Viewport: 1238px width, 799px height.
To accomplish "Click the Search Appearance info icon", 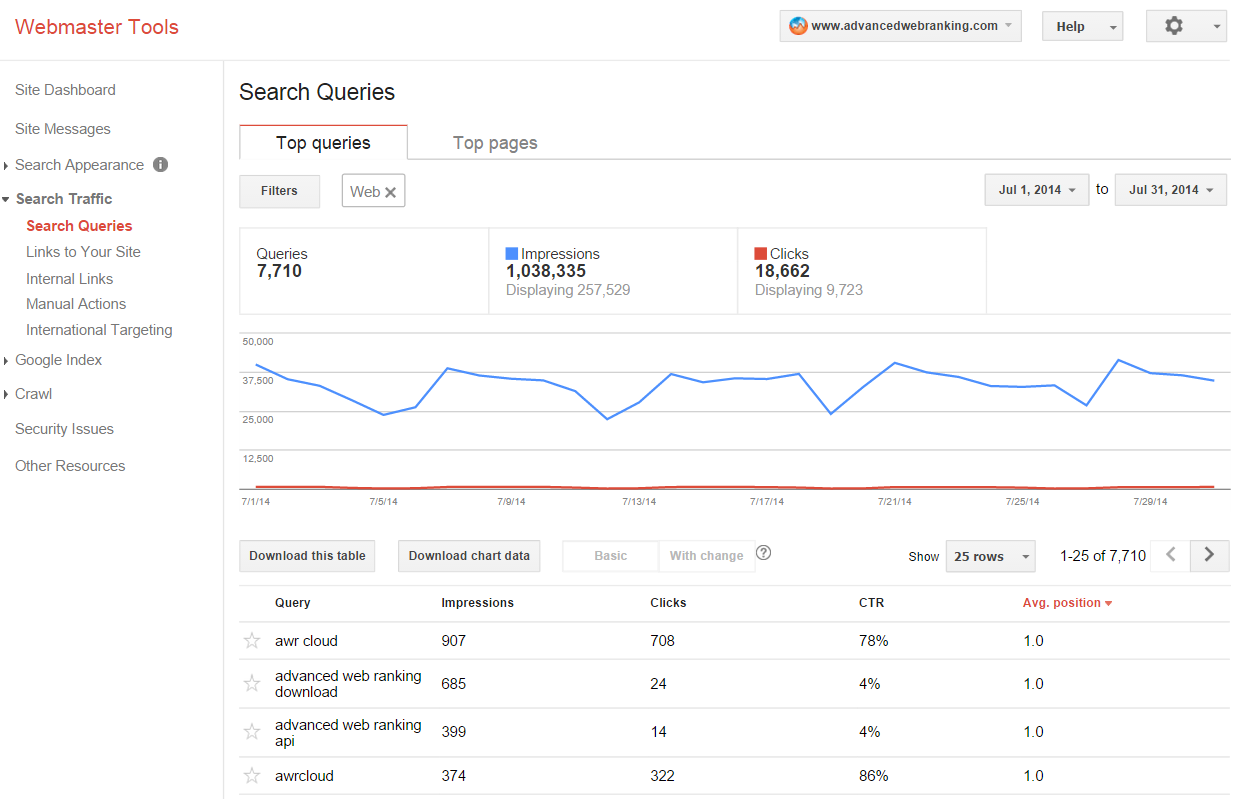I will point(160,165).
